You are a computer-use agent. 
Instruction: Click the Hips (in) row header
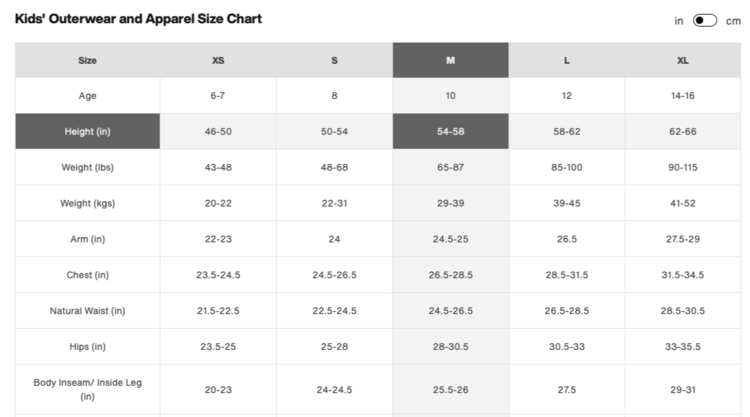click(87, 347)
